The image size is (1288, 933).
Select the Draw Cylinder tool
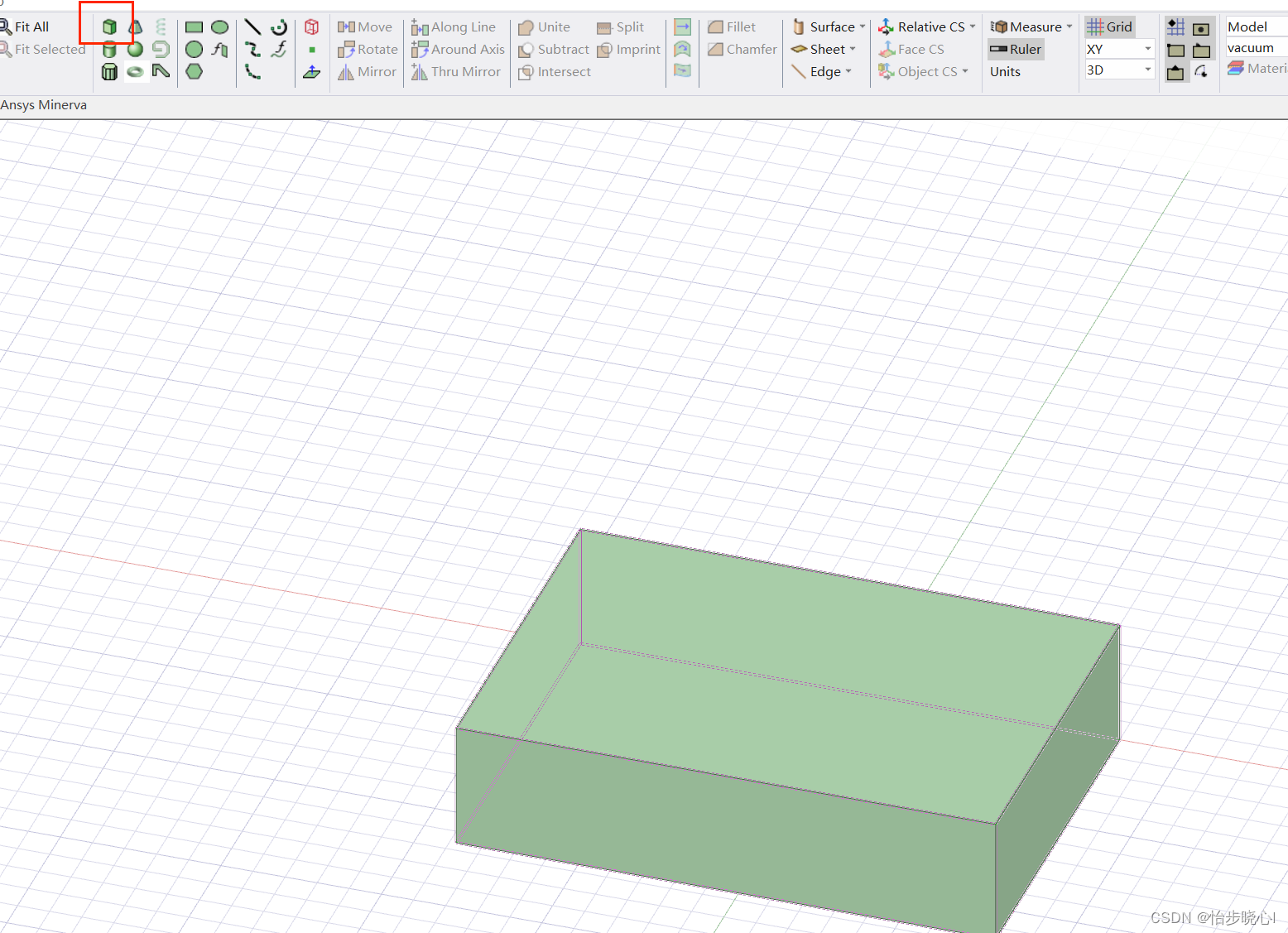point(109,50)
